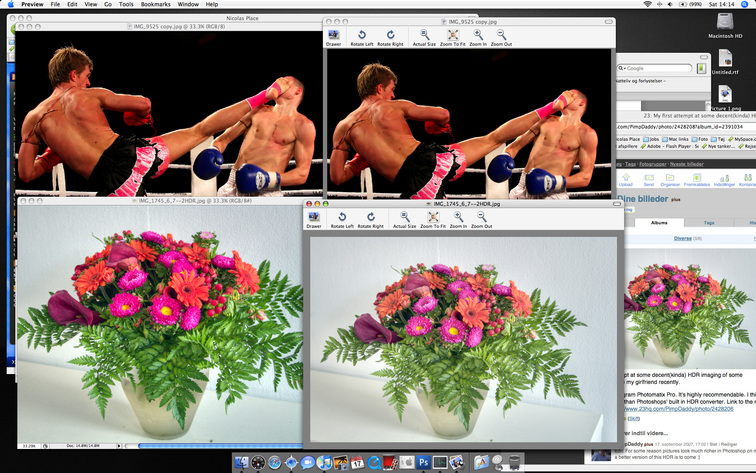756x473 pixels.
Task: Launch QuickTime Player from the Dock
Action: (x=374, y=462)
